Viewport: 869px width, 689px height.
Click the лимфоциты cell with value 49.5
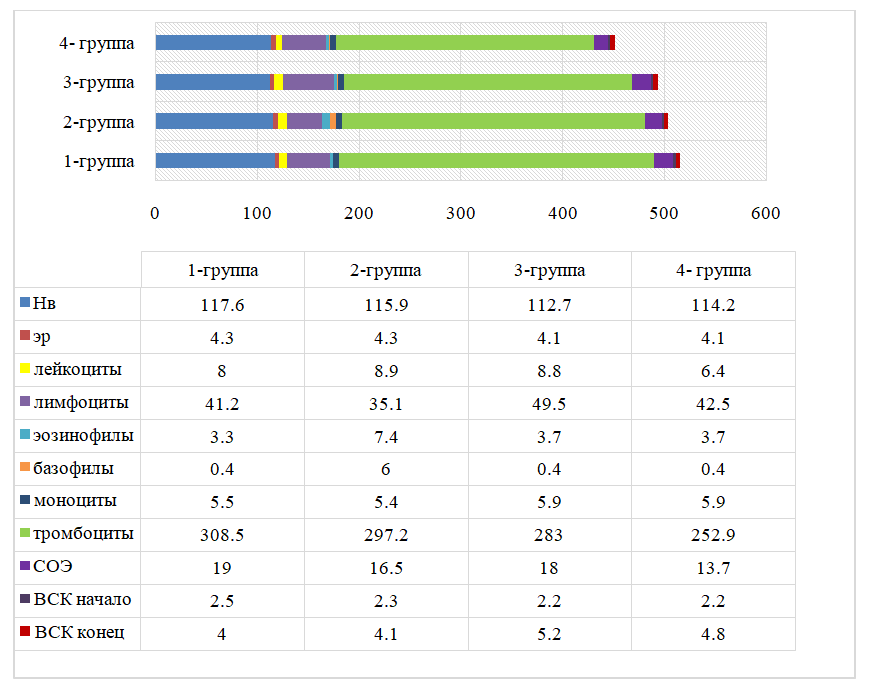coord(549,403)
